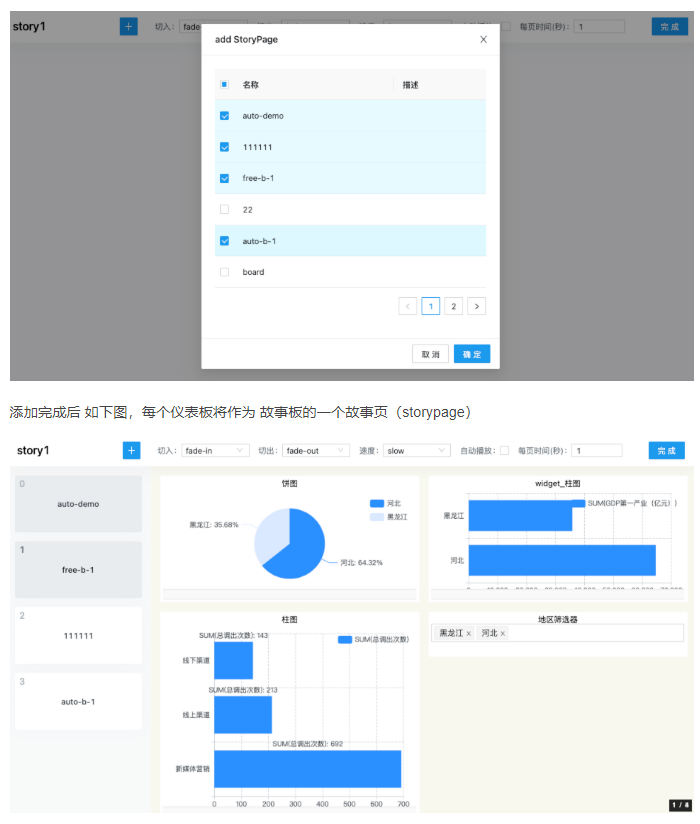
Task: Check the box for row 22
Action: coord(224,209)
